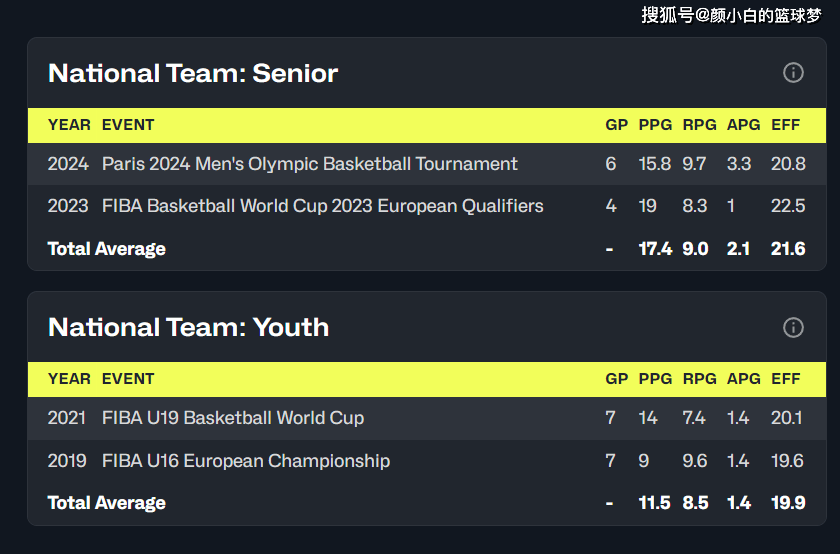Click the Youth table APG column header

click(x=743, y=379)
